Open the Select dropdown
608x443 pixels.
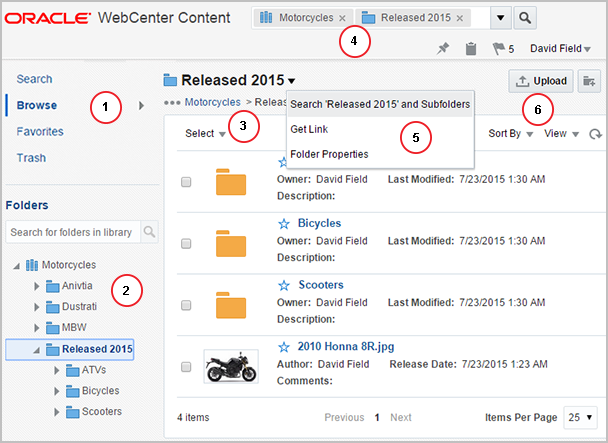205,134
